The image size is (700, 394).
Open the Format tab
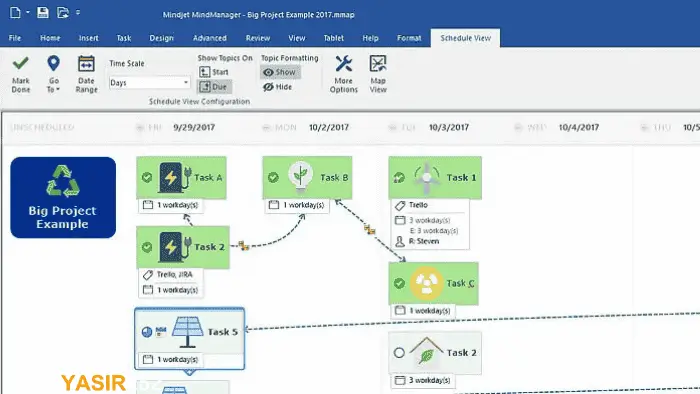pos(409,38)
